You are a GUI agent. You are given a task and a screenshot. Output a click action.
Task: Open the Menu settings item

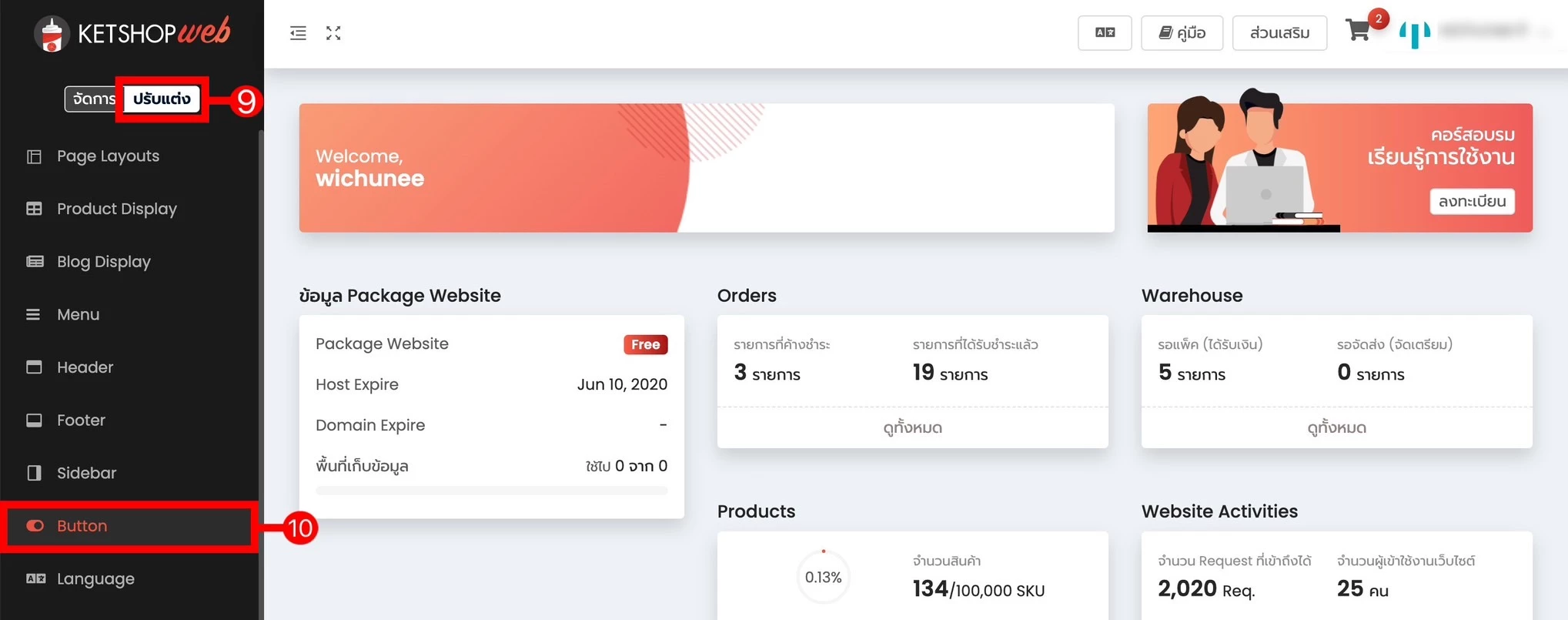[78, 314]
